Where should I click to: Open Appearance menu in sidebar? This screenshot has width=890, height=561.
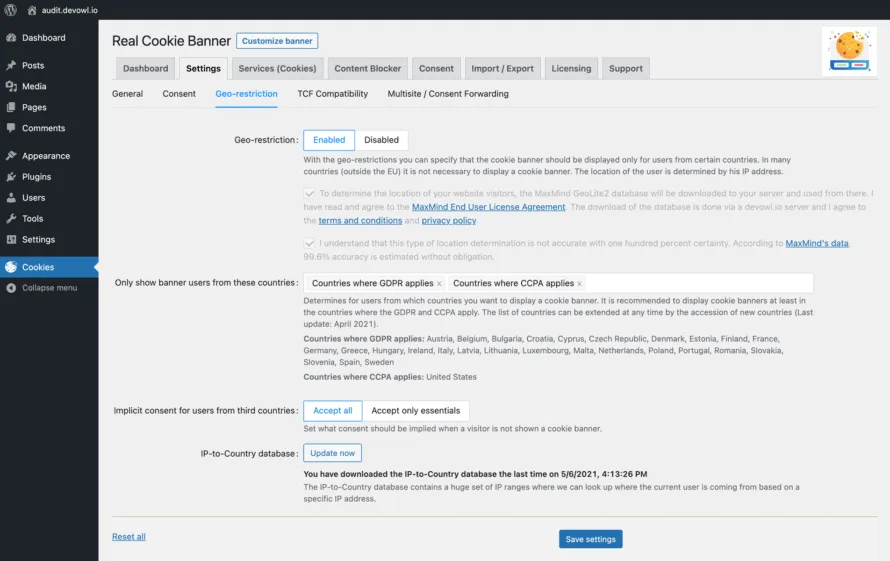[x=45, y=156]
